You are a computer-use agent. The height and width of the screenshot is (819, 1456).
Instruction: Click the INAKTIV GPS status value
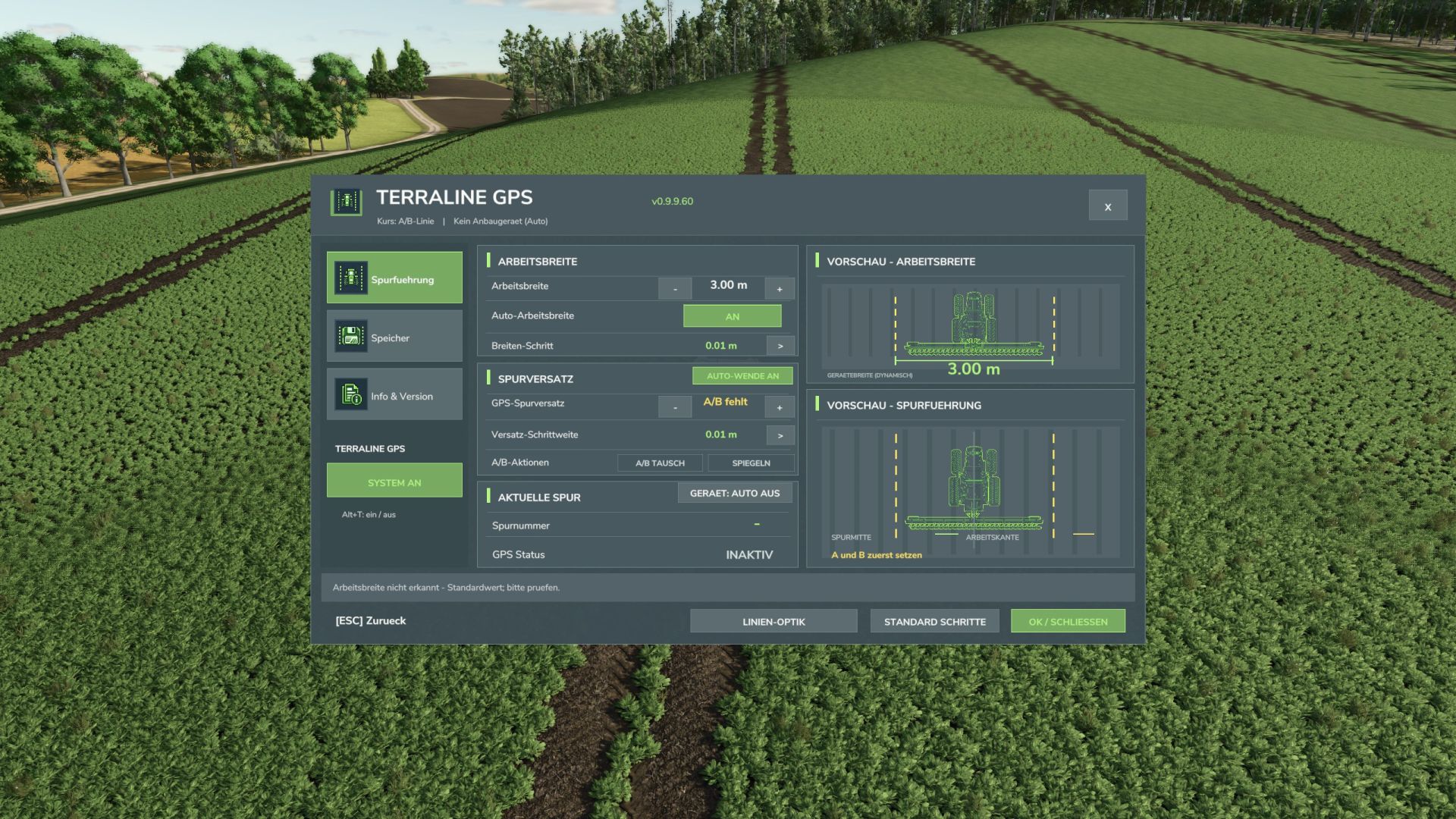tap(749, 554)
